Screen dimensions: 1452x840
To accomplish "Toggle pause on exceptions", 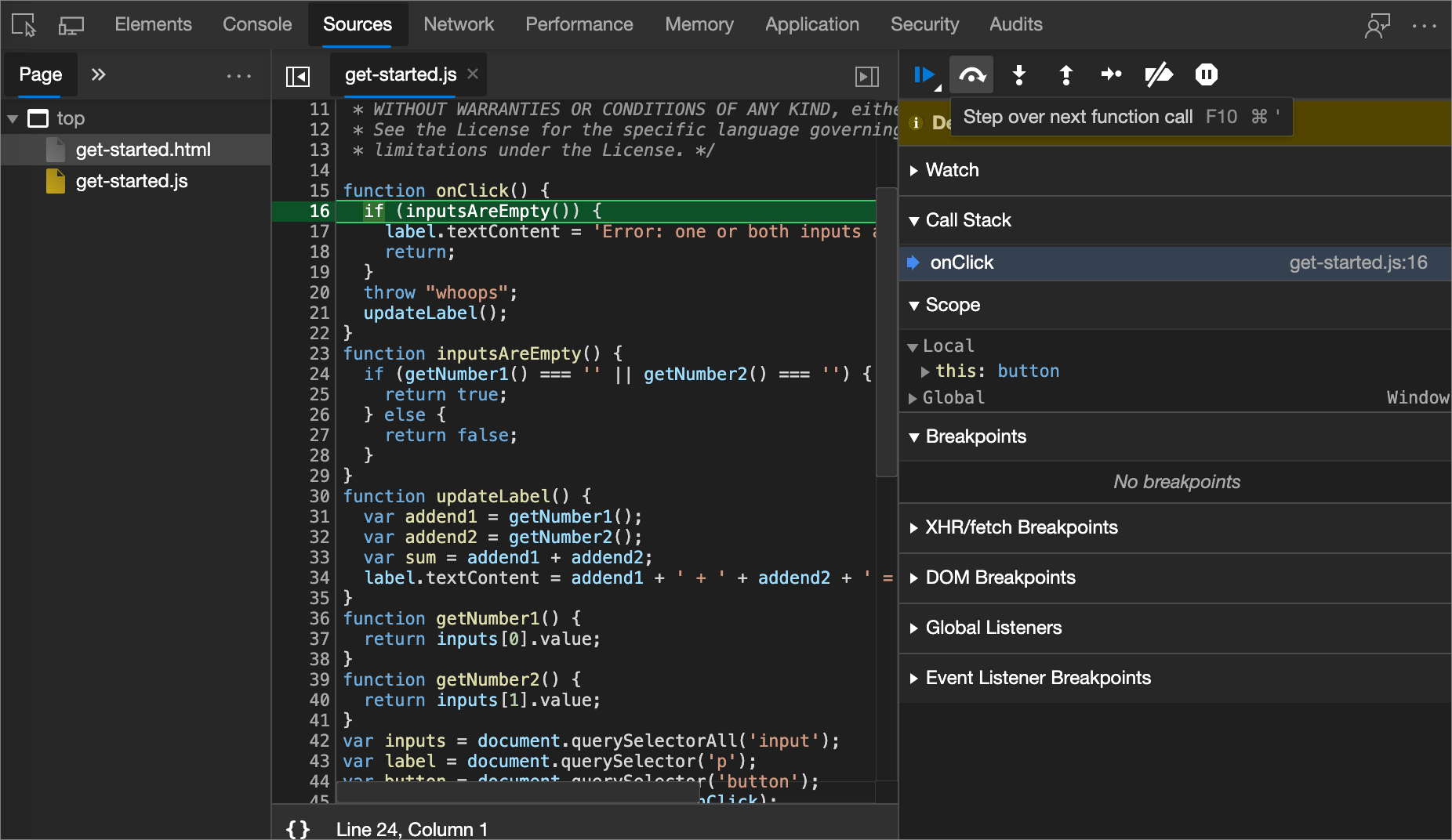I will [1206, 74].
